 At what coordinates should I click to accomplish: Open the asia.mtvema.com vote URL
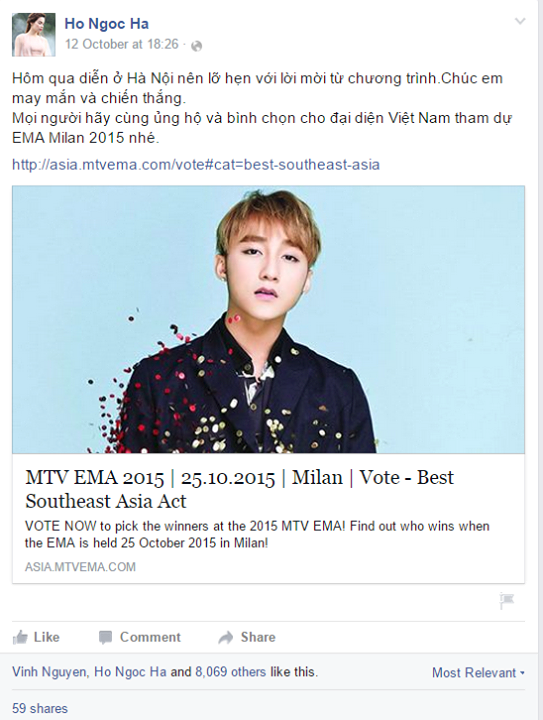(196, 164)
